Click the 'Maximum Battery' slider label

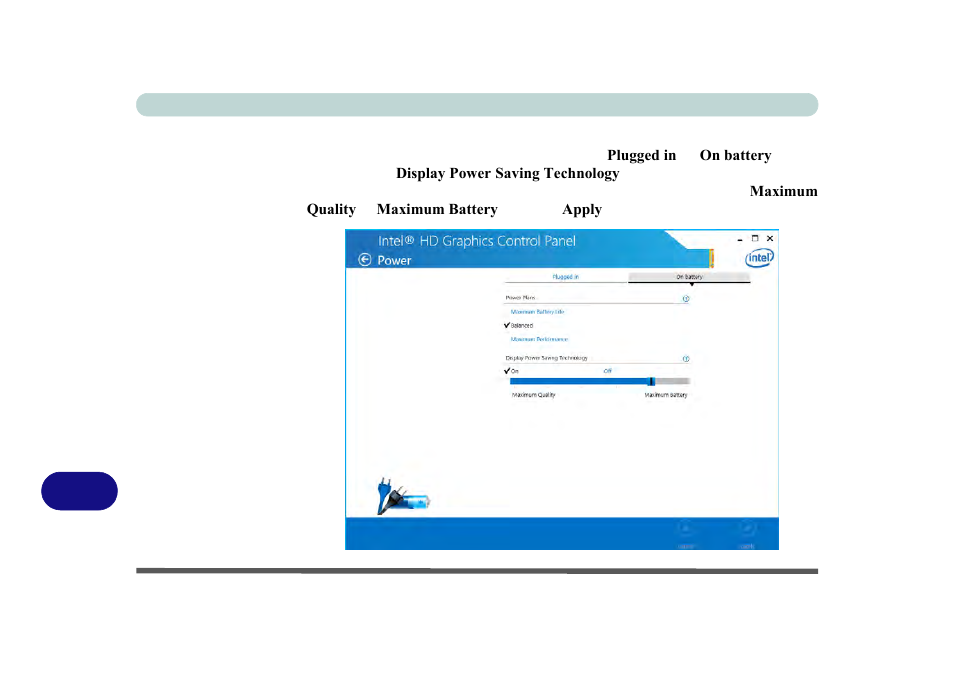click(x=666, y=395)
